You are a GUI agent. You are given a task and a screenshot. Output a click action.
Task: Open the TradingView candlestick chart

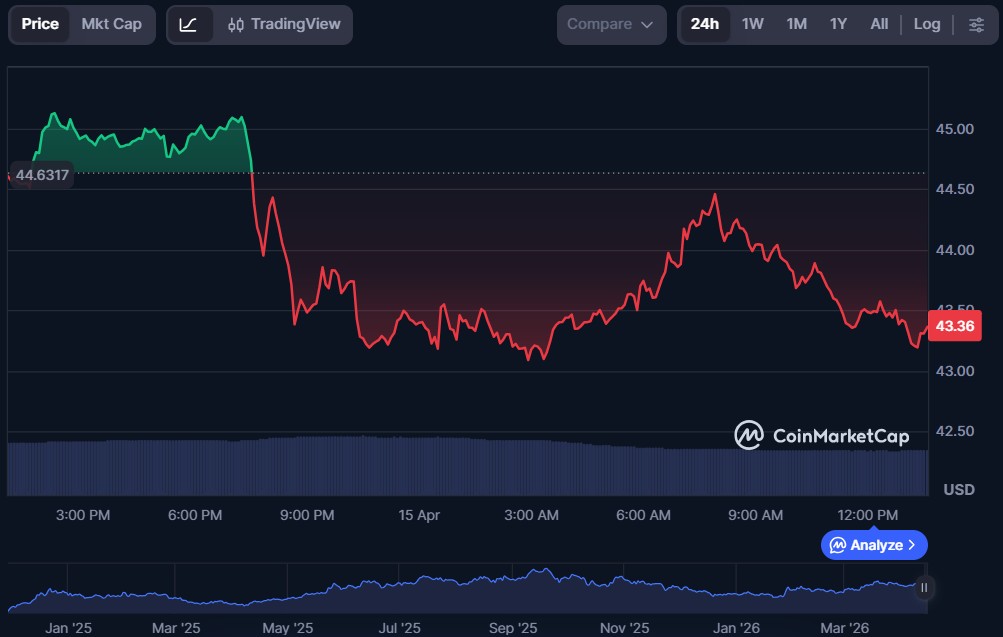tap(284, 24)
